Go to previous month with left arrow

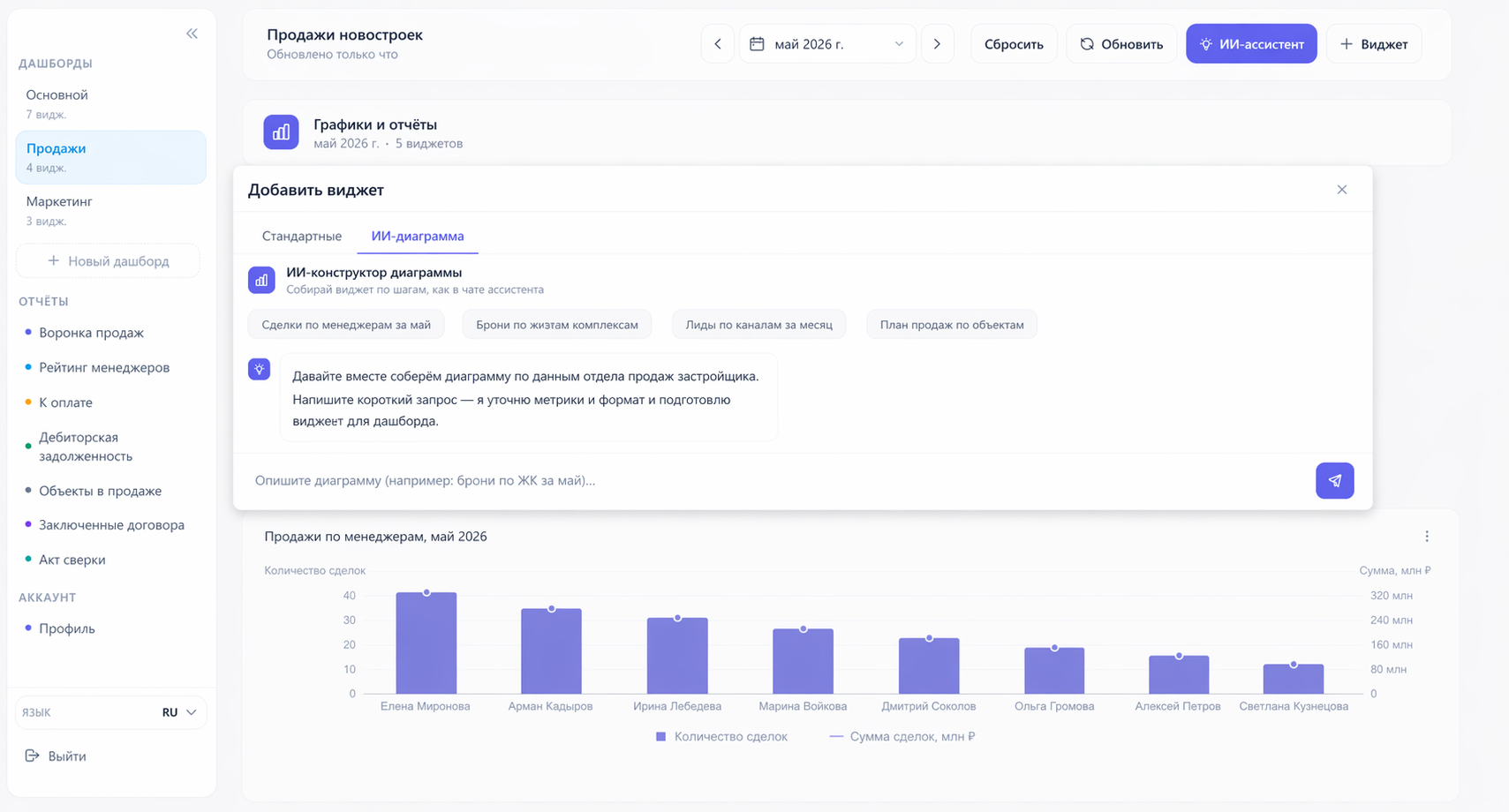(718, 44)
